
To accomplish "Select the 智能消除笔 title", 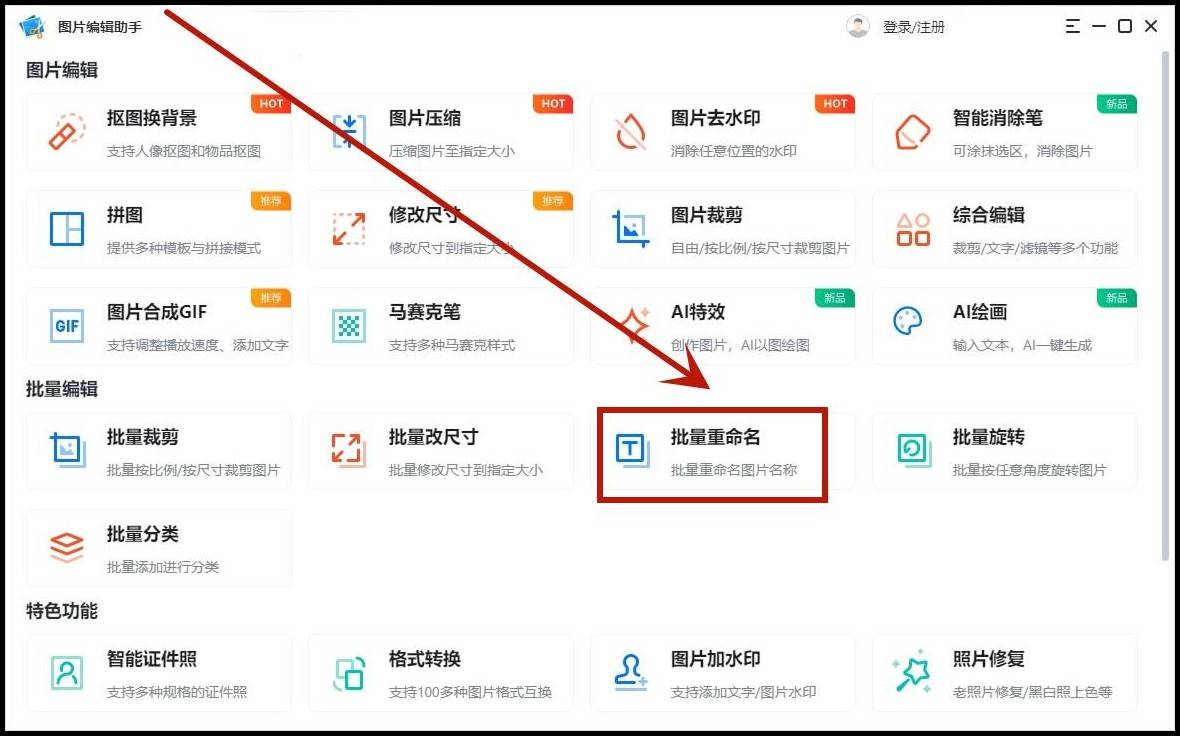I will coord(998,118).
